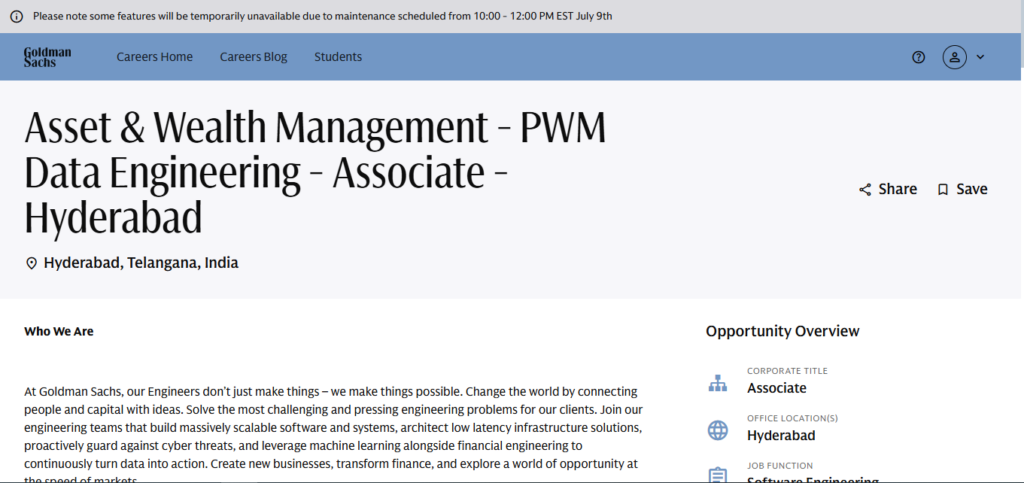Viewport: 1024px width, 483px height.
Task: Click the office location globe icon
Action: coord(718,431)
